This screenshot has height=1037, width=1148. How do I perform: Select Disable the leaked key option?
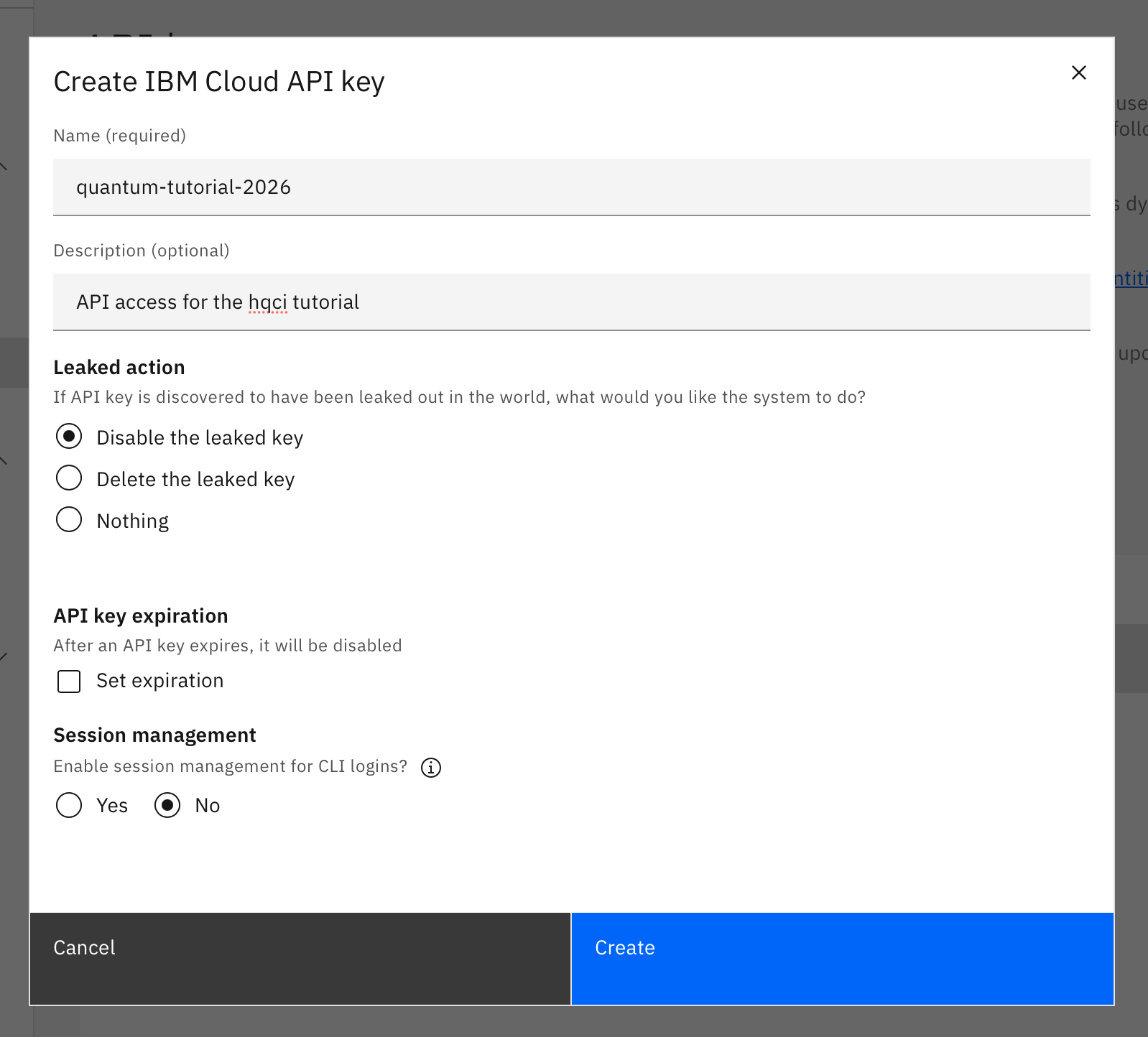(x=69, y=437)
